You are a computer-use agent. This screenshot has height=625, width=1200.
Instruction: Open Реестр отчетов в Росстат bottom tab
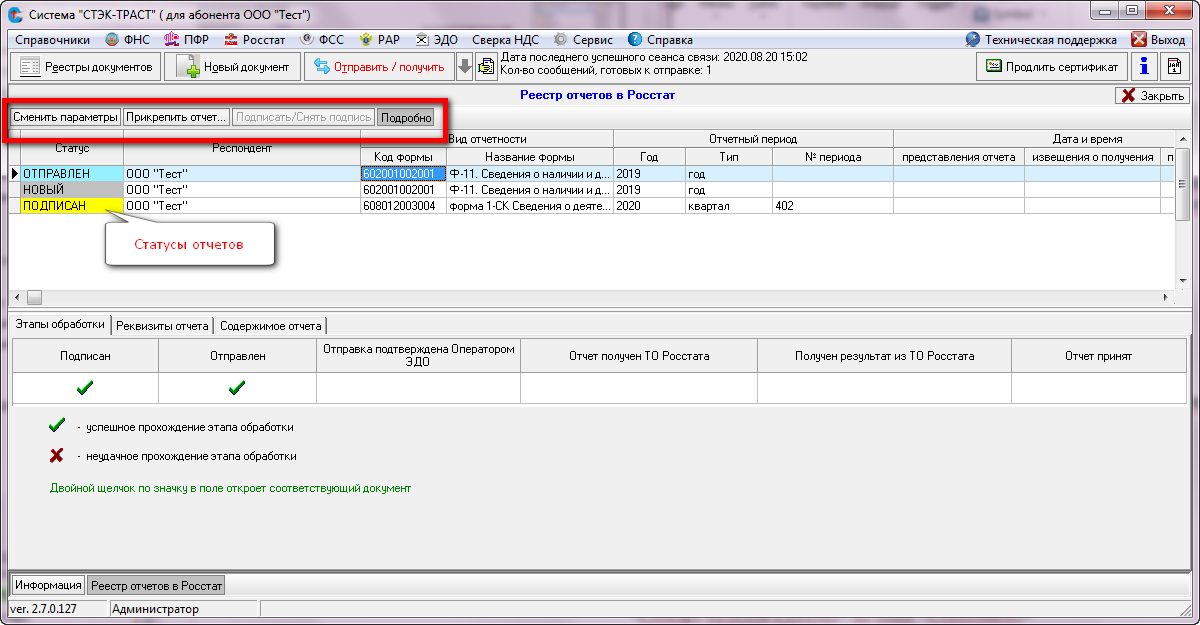157,585
